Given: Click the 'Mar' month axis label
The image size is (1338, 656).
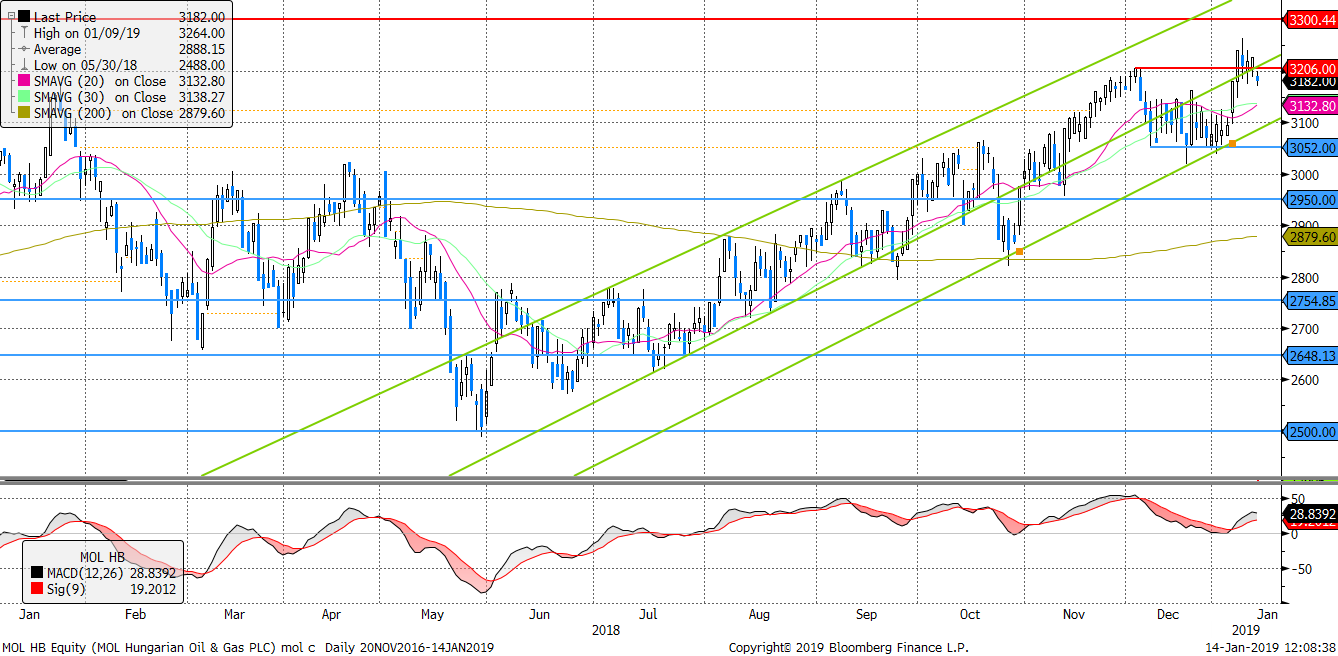Looking at the screenshot, I should pyautogui.click(x=235, y=614).
